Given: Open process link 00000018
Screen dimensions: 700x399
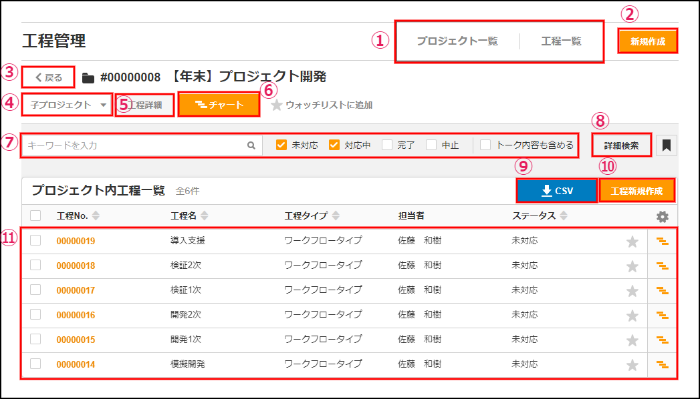Looking at the screenshot, I should (76, 266).
